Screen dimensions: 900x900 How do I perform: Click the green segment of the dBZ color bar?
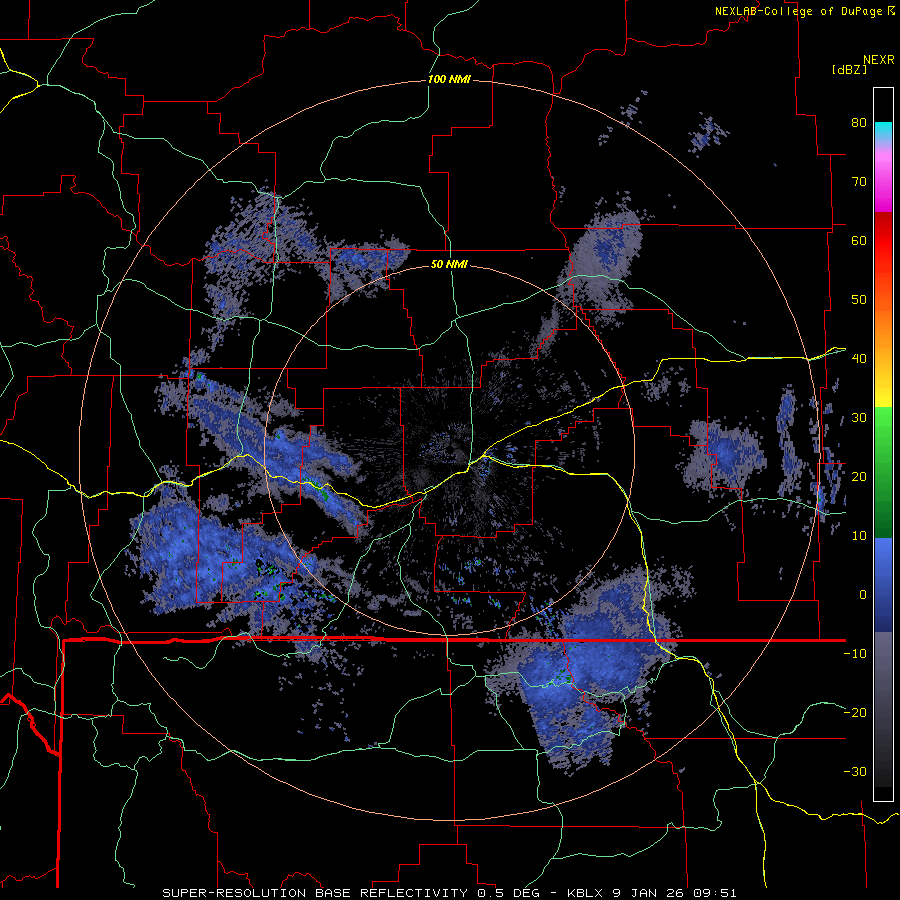883,472
